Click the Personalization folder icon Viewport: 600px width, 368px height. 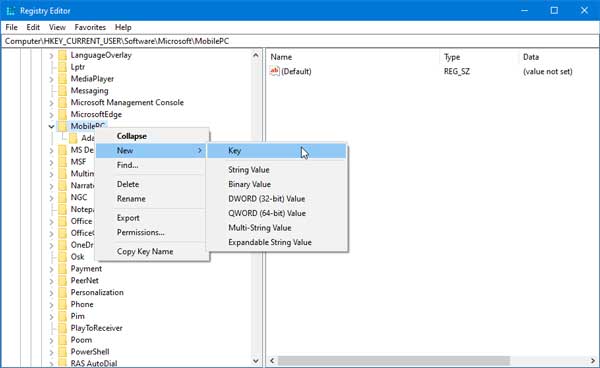(x=62, y=292)
